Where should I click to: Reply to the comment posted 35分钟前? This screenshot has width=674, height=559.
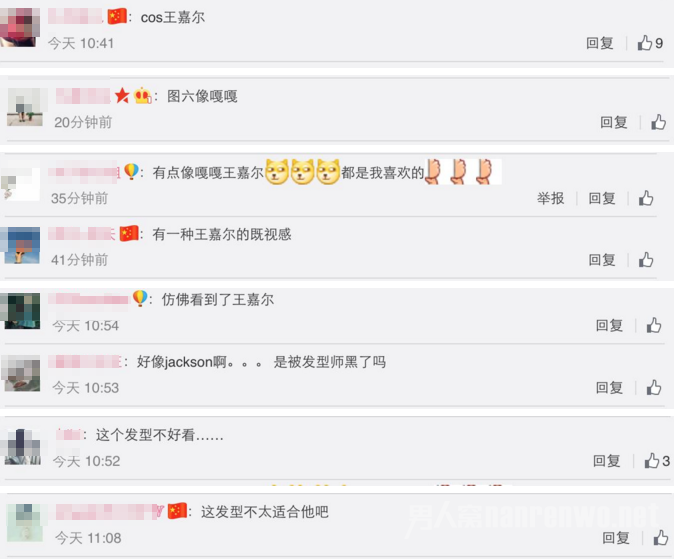pyautogui.click(x=602, y=198)
